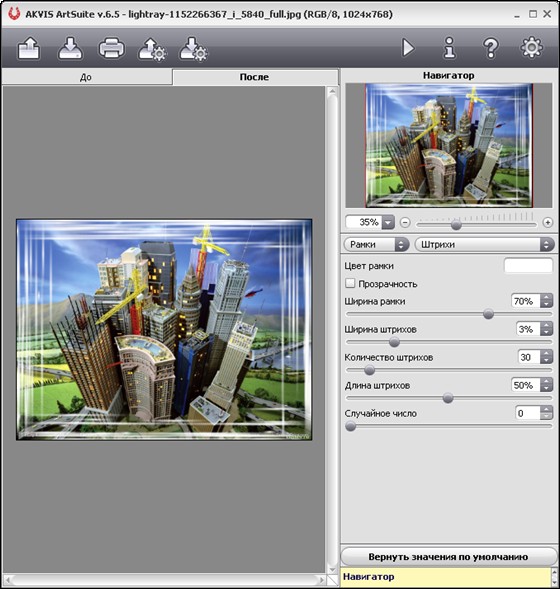The image size is (560, 589).
Task: Open the Штрихи frame type dropdown
Action: pos(485,245)
